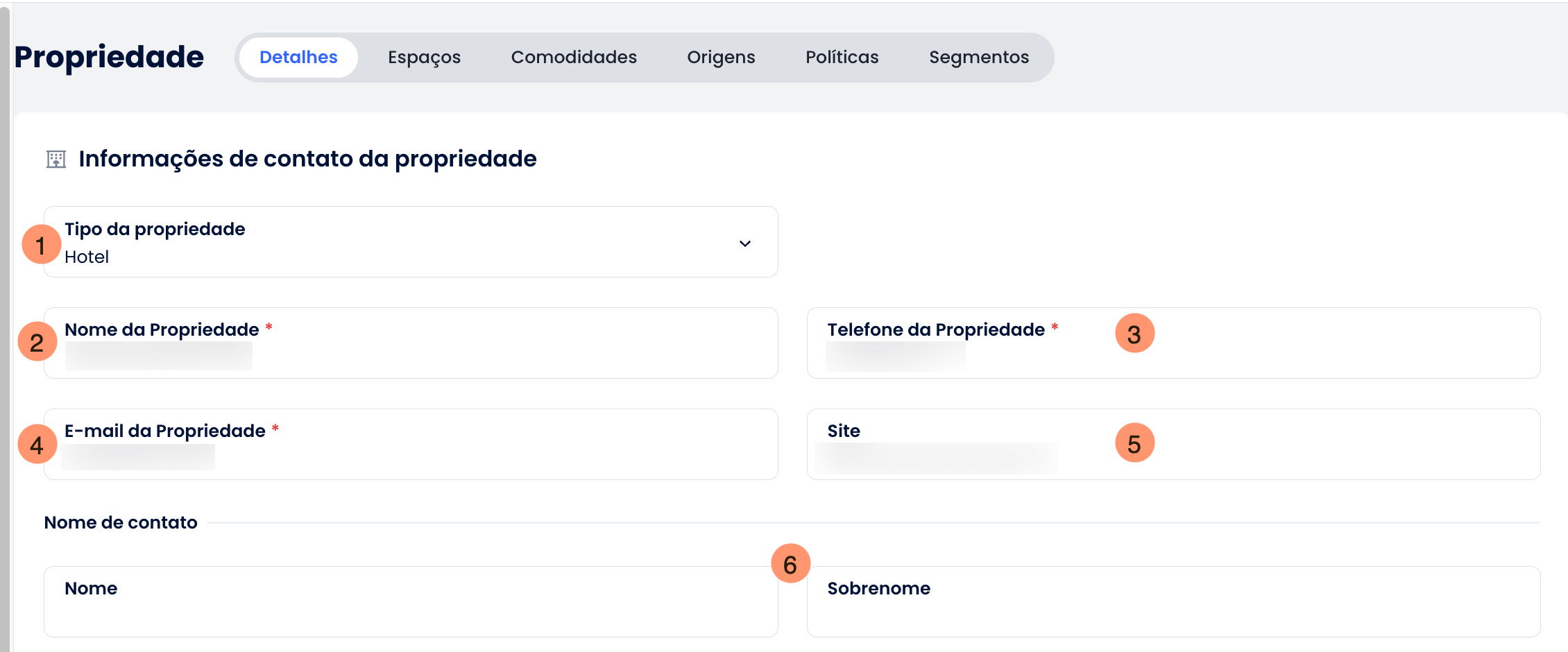The width and height of the screenshot is (1568, 652).
Task: Click into the Site field
Action: tap(1173, 445)
